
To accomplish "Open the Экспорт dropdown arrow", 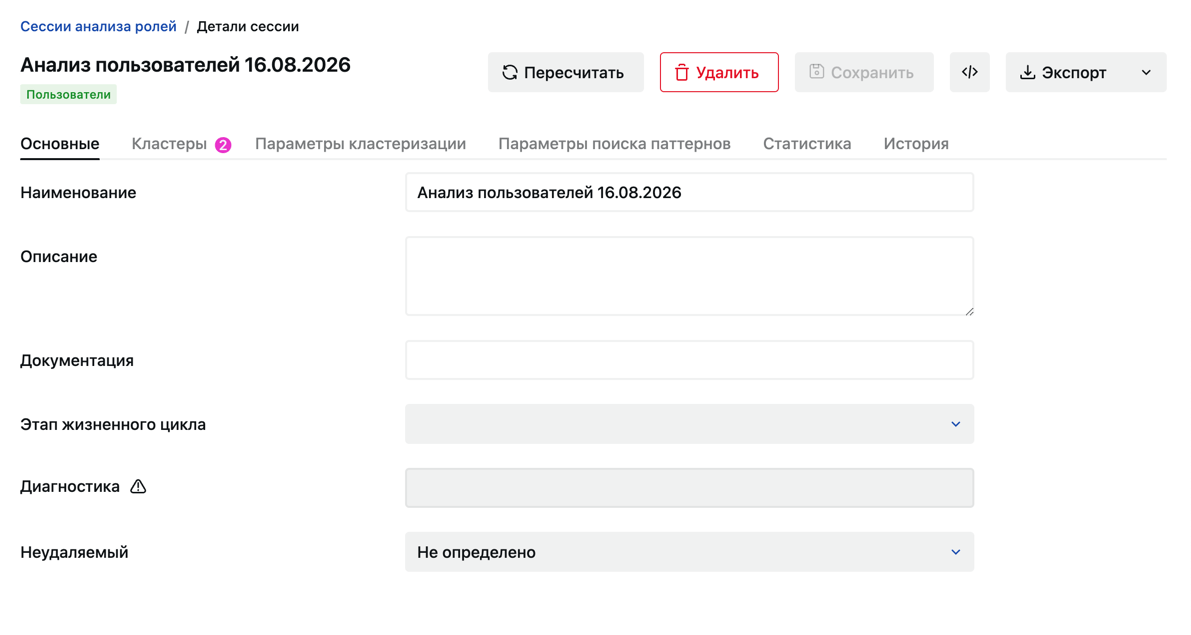I will click(x=1146, y=72).
